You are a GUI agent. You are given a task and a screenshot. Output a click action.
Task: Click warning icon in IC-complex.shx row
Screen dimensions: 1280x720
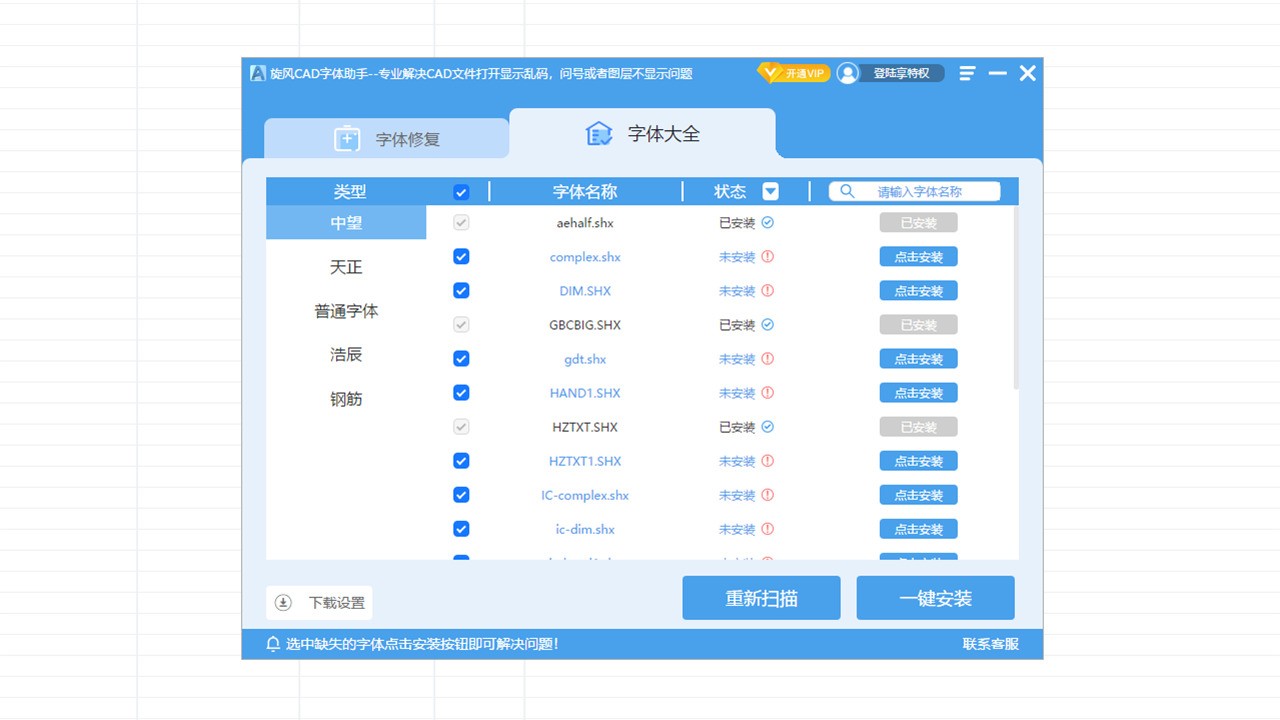point(768,494)
